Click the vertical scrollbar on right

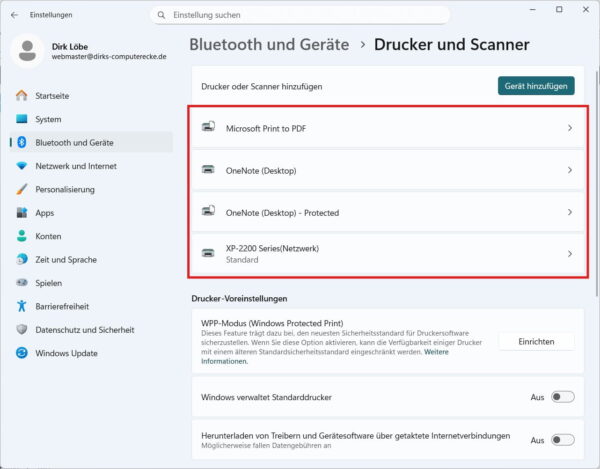pos(597,184)
